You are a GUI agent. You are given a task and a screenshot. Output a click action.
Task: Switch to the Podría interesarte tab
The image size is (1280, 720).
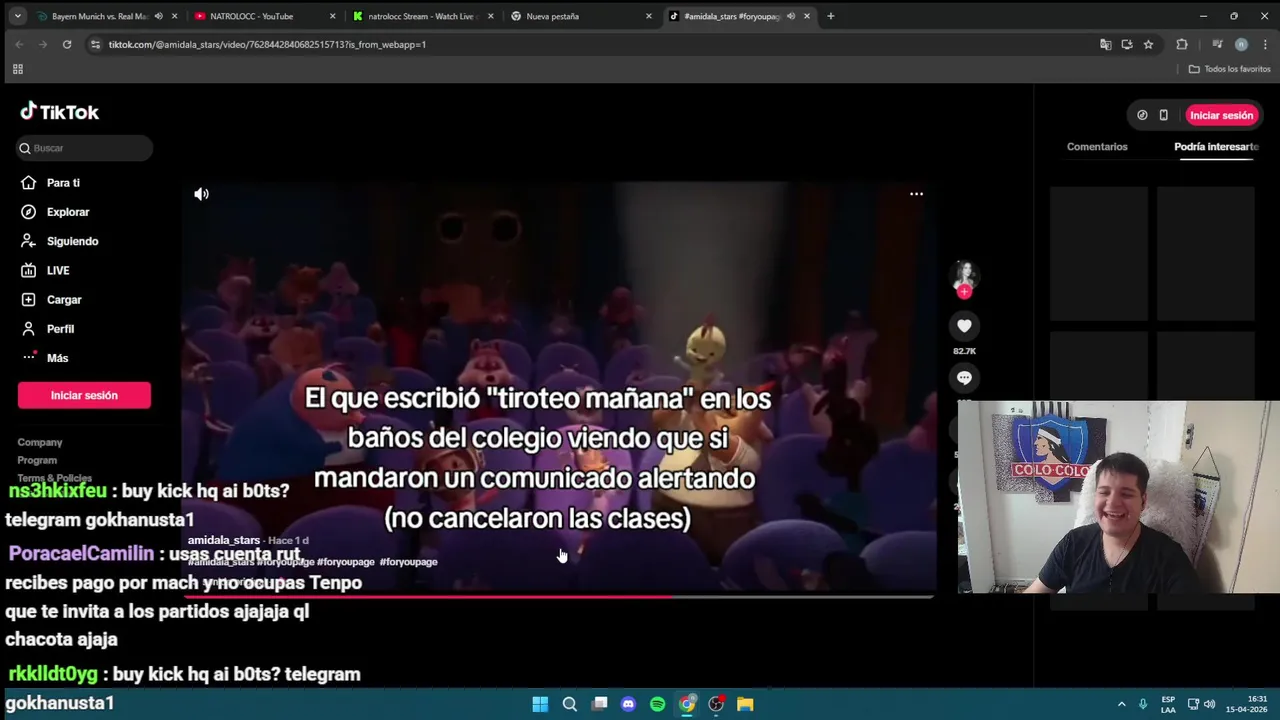pyautogui.click(x=1216, y=147)
